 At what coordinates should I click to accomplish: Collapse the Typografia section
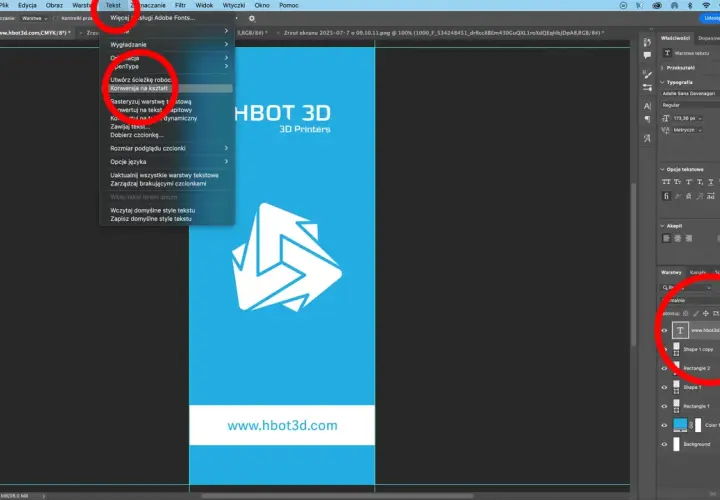663,82
